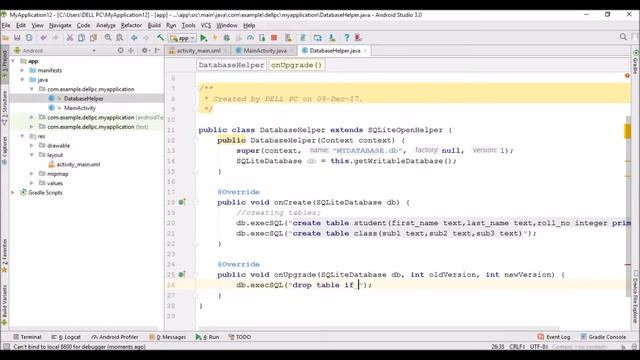The width and height of the screenshot is (640, 360).
Task: Open the profiler via the gauge toolbar icon
Action: pyautogui.click(x=250, y=38)
